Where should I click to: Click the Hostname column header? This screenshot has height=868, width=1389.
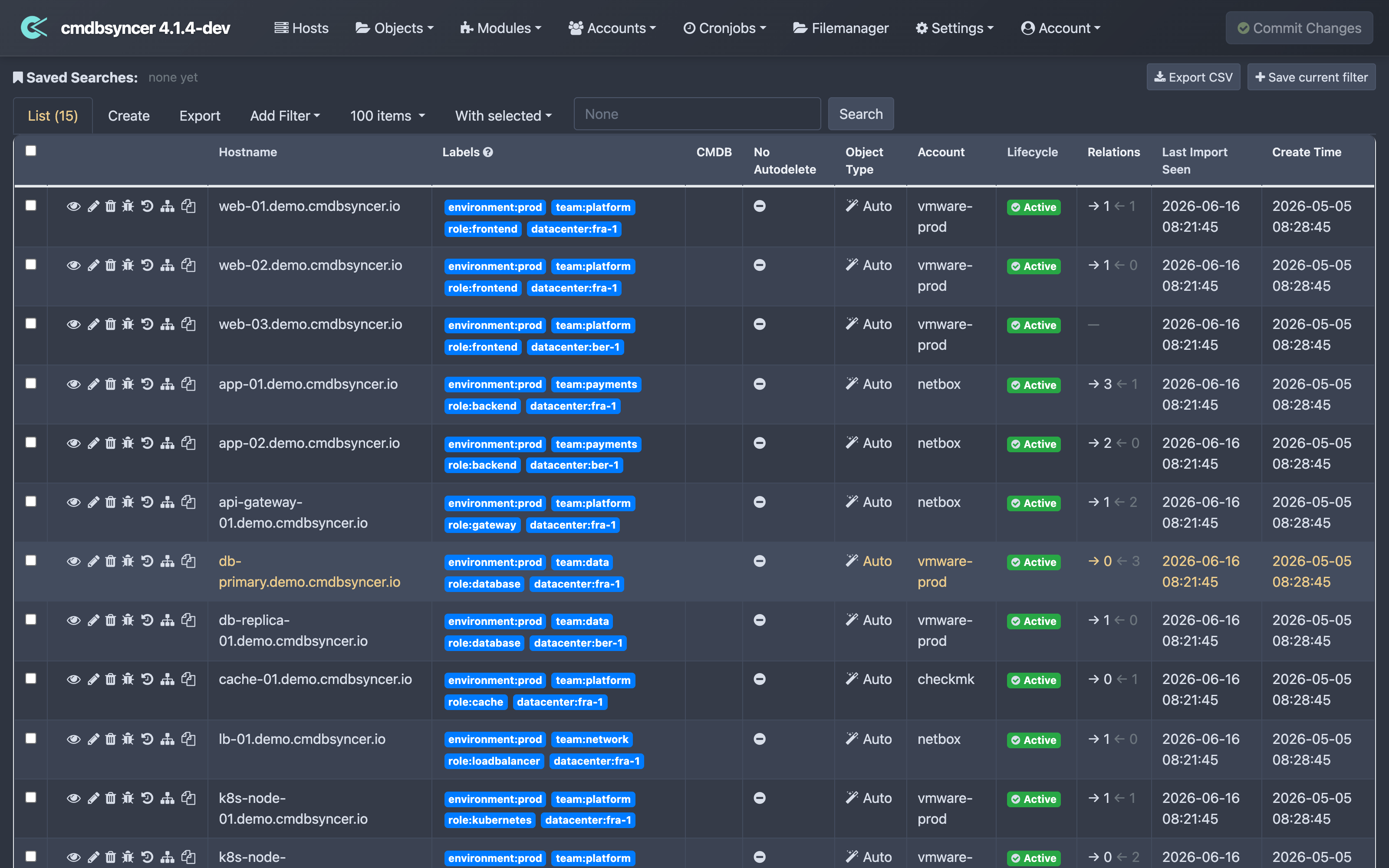tap(247, 152)
